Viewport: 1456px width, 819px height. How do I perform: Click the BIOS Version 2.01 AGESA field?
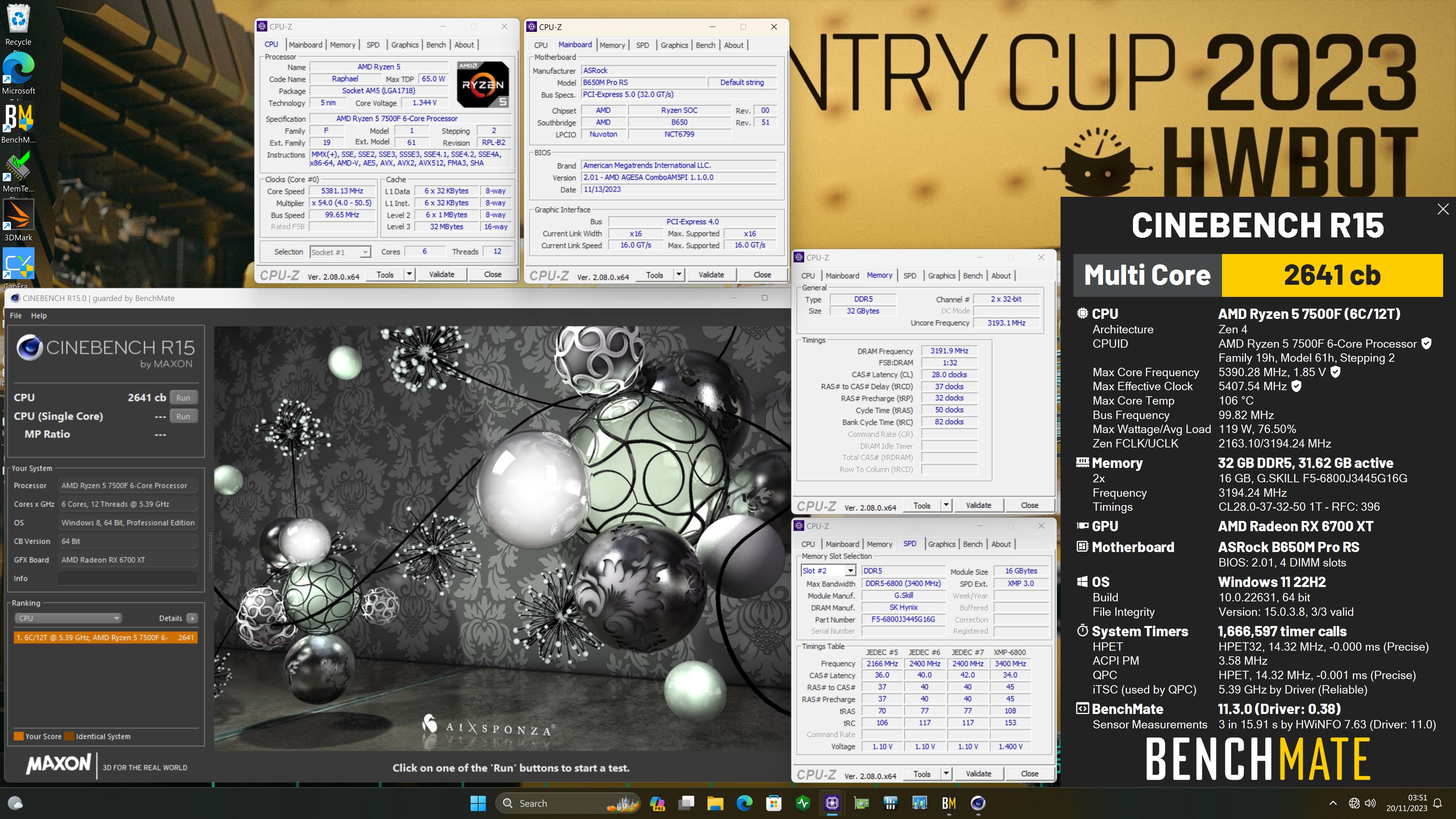(x=679, y=177)
